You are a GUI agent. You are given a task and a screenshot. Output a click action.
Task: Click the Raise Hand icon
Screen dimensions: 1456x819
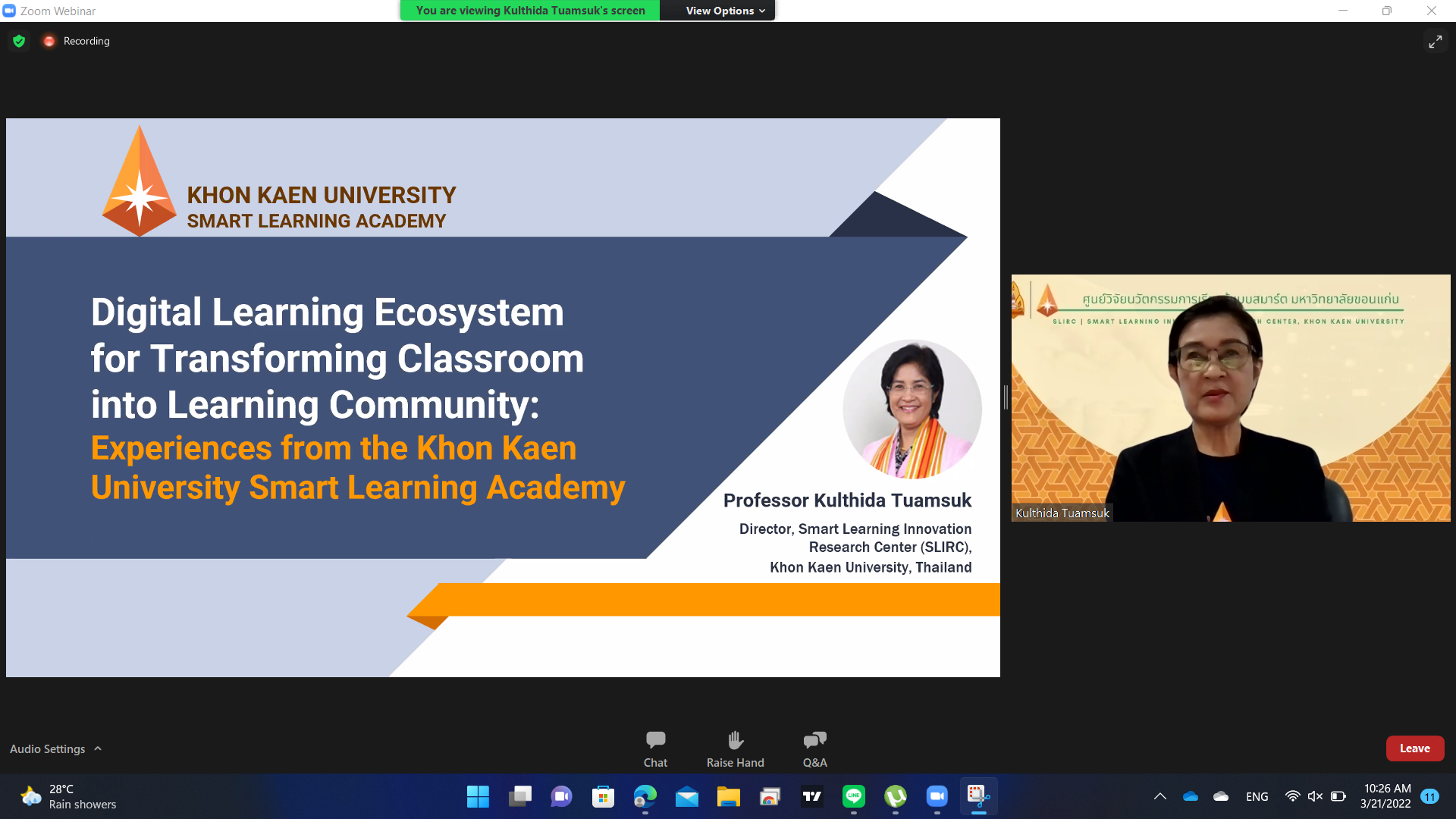735,740
